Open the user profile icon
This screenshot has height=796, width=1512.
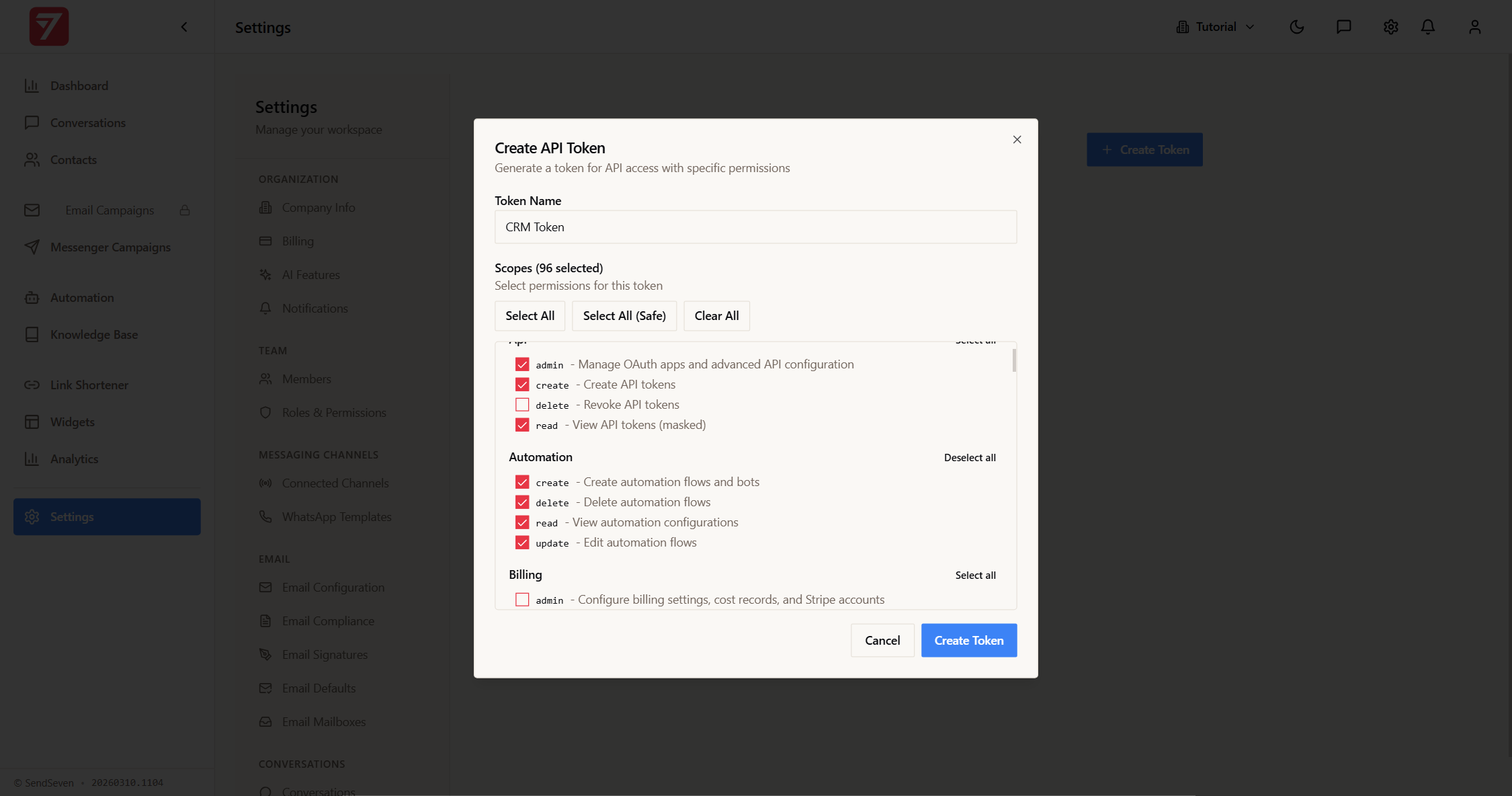pyautogui.click(x=1475, y=27)
